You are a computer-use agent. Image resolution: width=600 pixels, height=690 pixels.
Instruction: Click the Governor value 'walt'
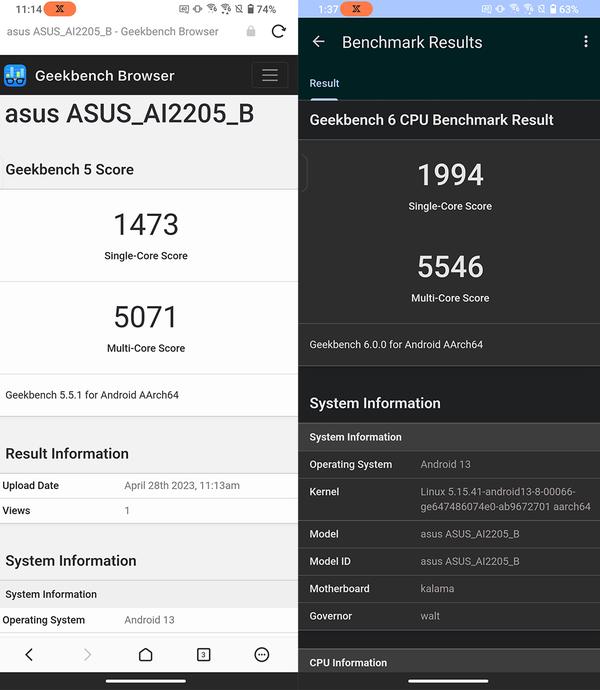pyautogui.click(x=430, y=616)
